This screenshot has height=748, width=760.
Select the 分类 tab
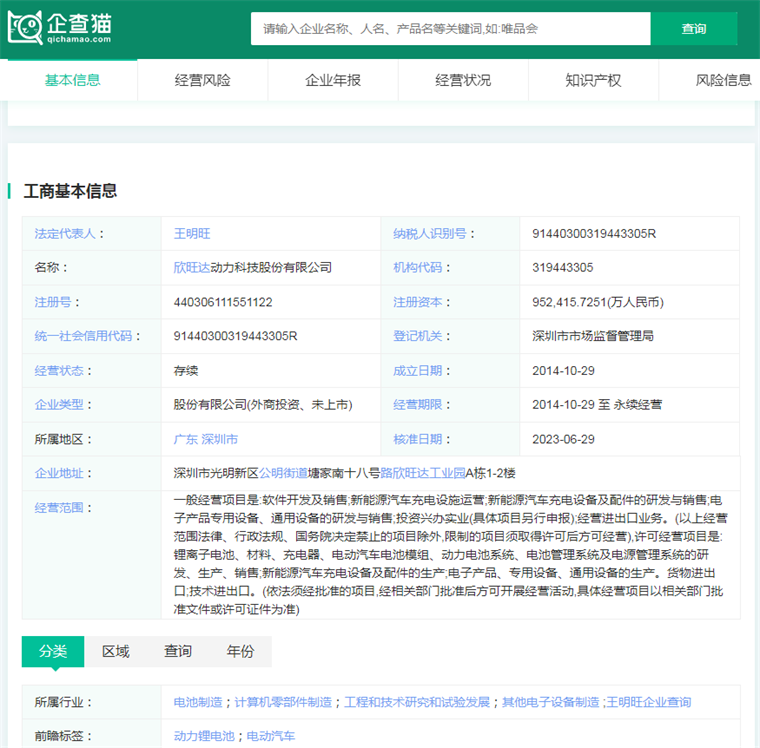[x=53, y=651]
